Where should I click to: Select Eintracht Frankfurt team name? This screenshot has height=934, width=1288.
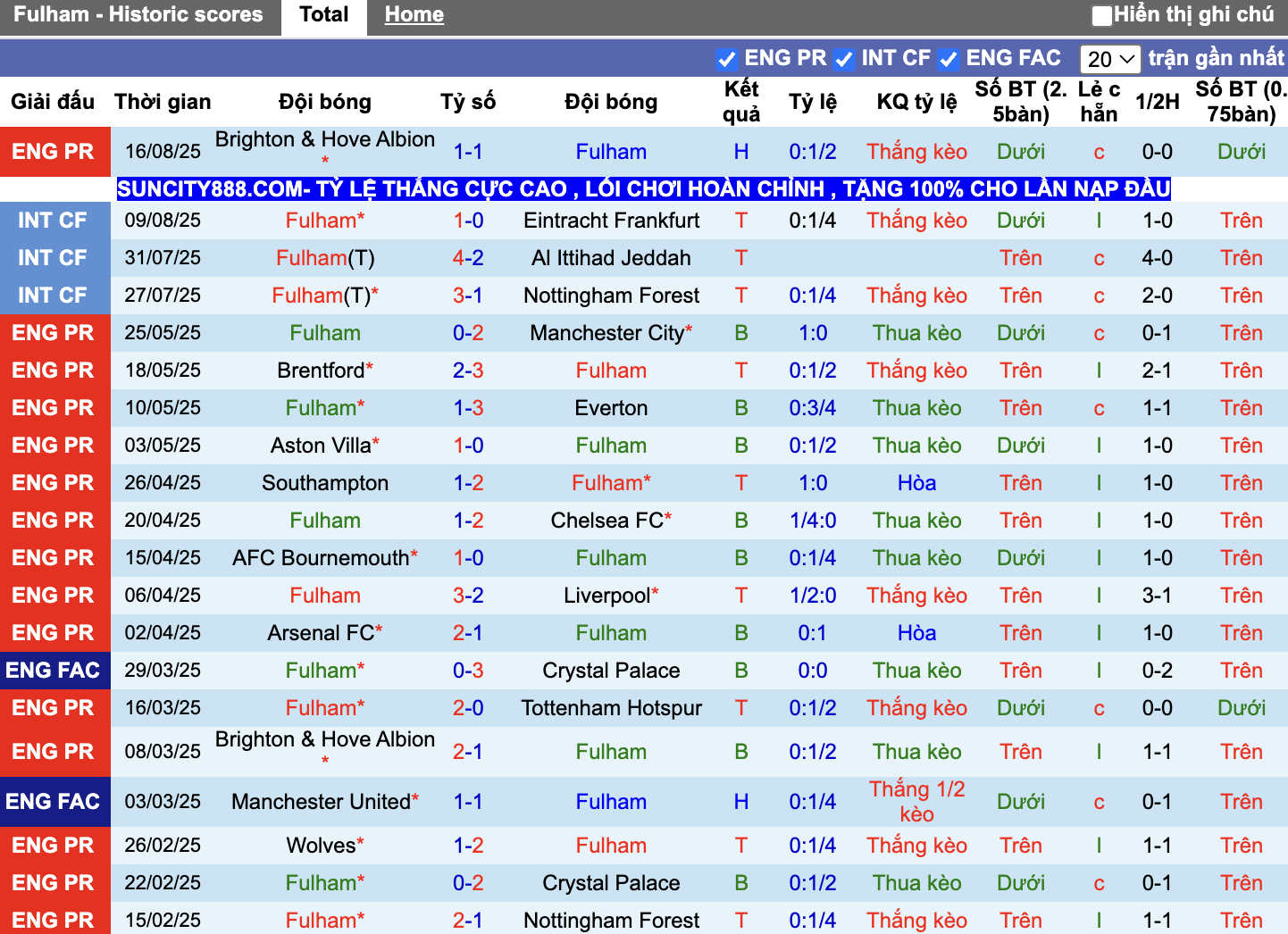click(612, 221)
